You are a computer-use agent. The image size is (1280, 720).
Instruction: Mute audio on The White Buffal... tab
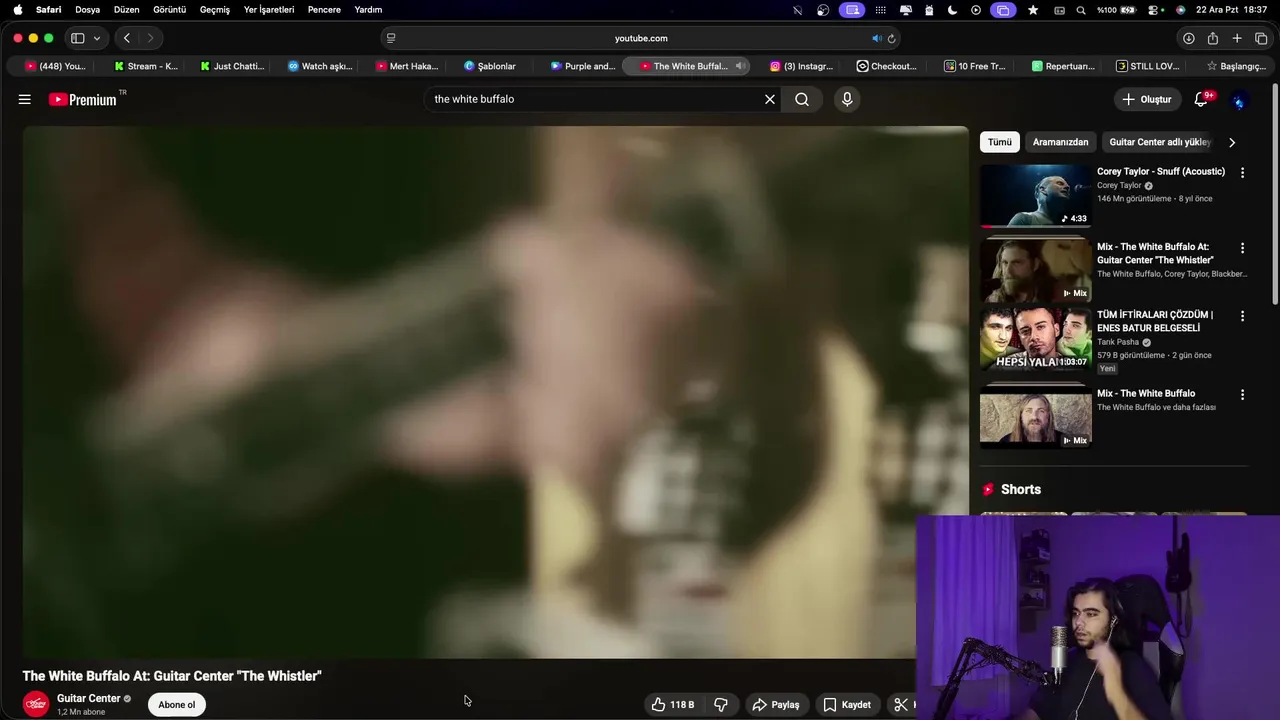tap(740, 66)
